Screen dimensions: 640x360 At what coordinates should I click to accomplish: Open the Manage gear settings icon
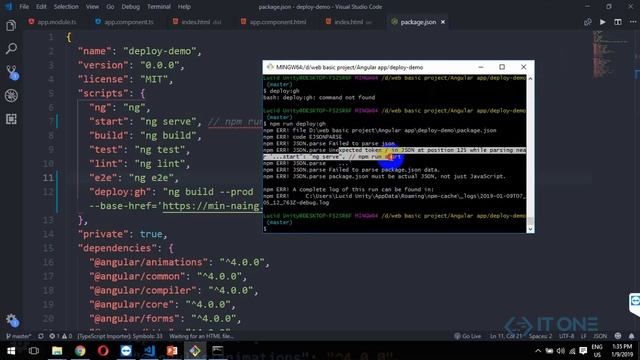point(11,320)
